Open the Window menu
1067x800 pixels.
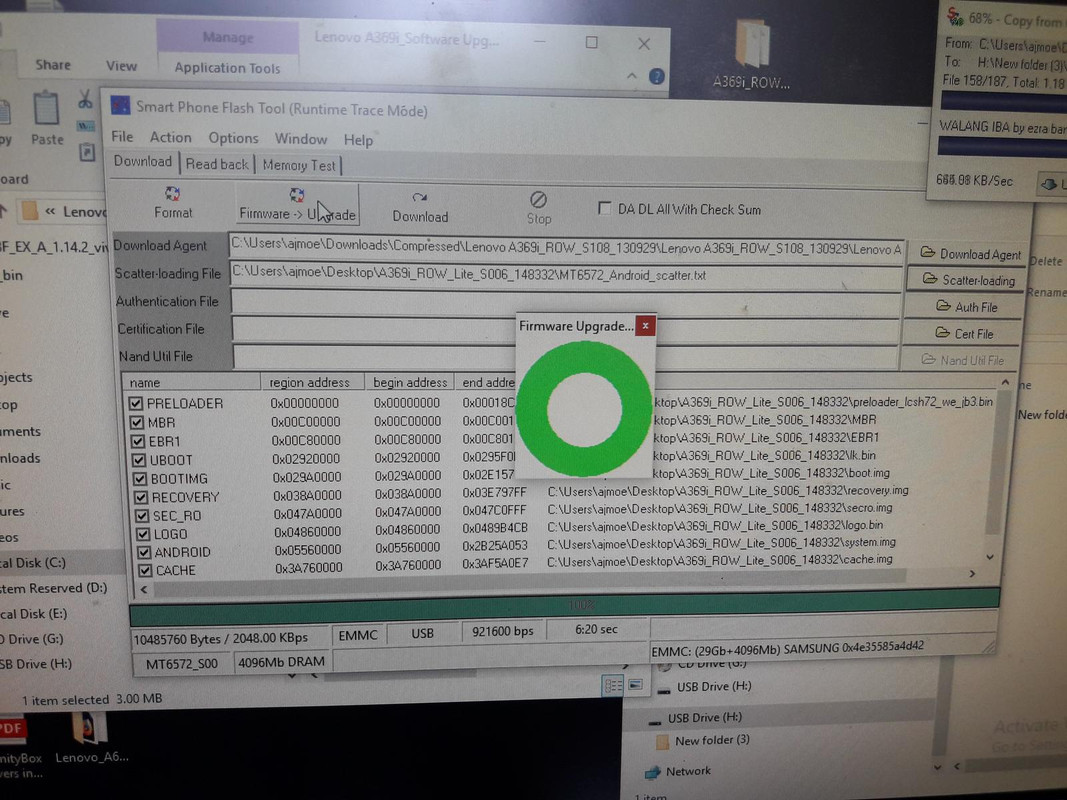pos(301,139)
